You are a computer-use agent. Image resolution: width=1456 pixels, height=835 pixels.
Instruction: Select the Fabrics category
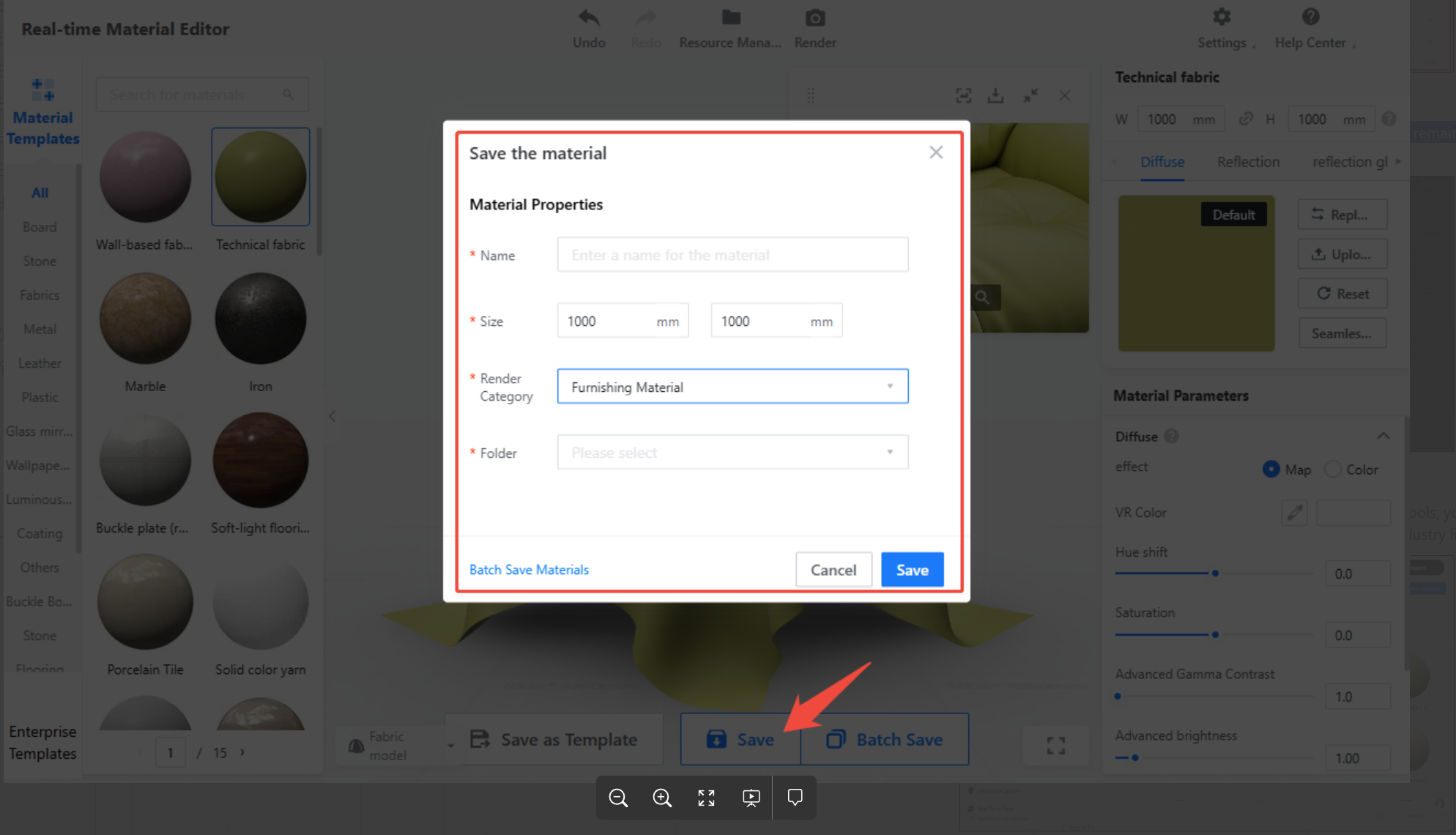[40, 295]
